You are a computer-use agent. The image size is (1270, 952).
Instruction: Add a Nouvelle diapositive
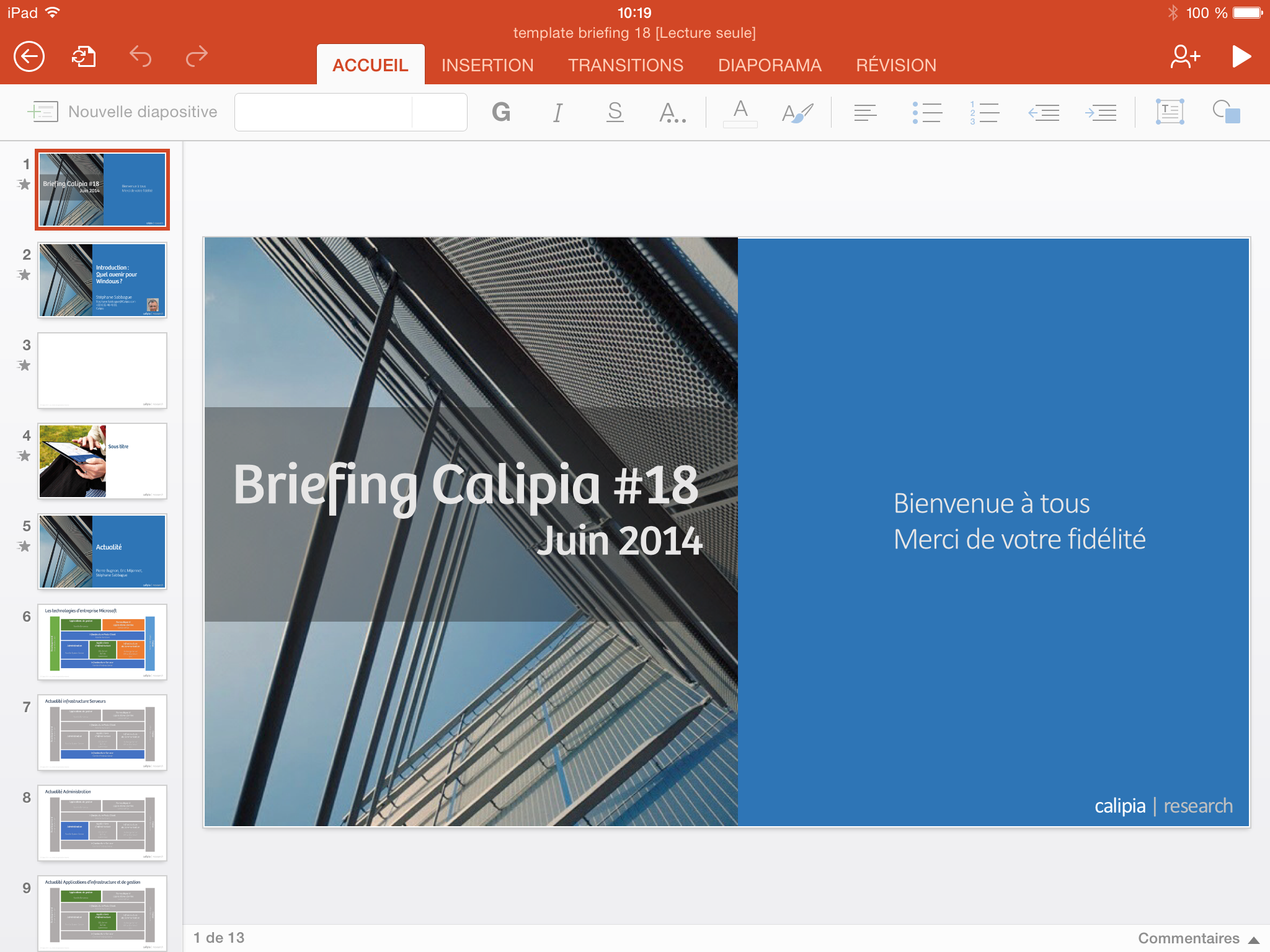123,112
